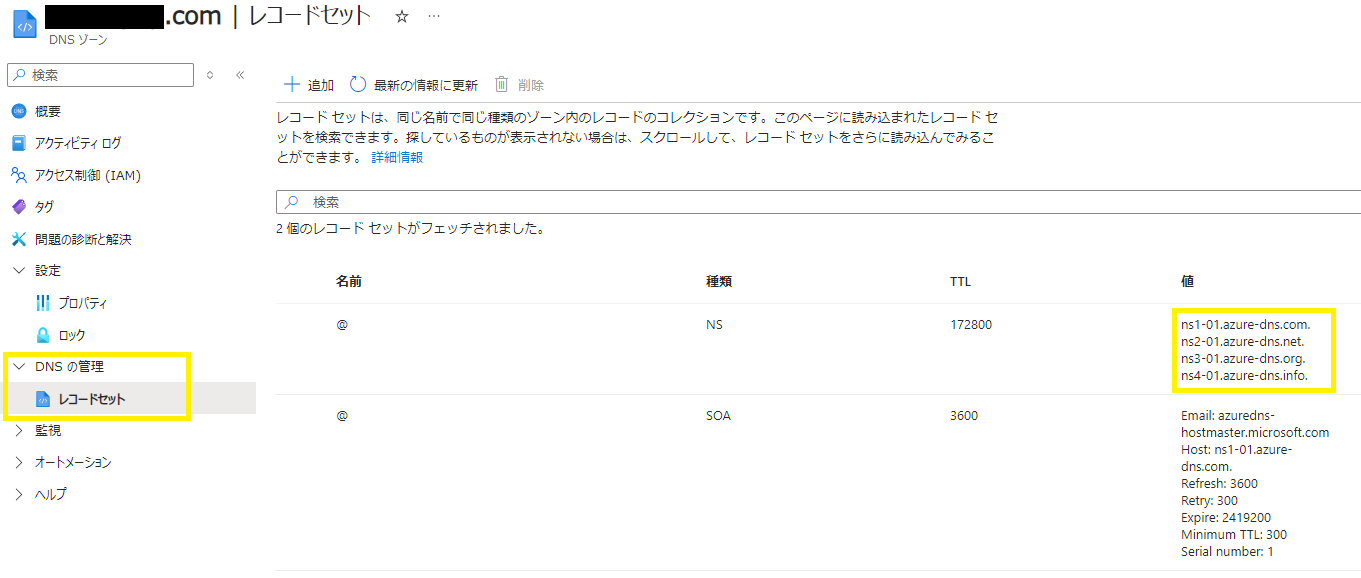Click ns4-01.azure-dns.info. value
The image size is (1361, 578).
click(x=1244, y=376)
